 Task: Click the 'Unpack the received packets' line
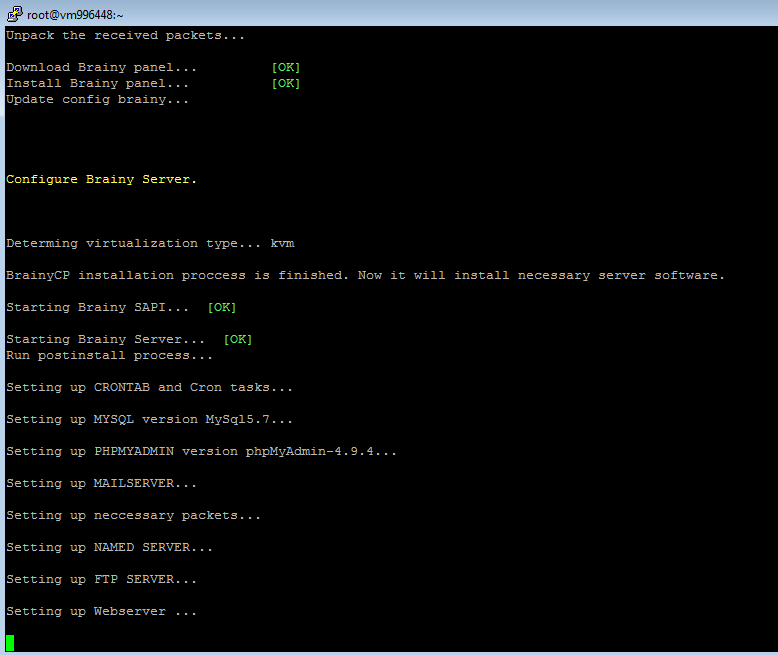[125, 36]
